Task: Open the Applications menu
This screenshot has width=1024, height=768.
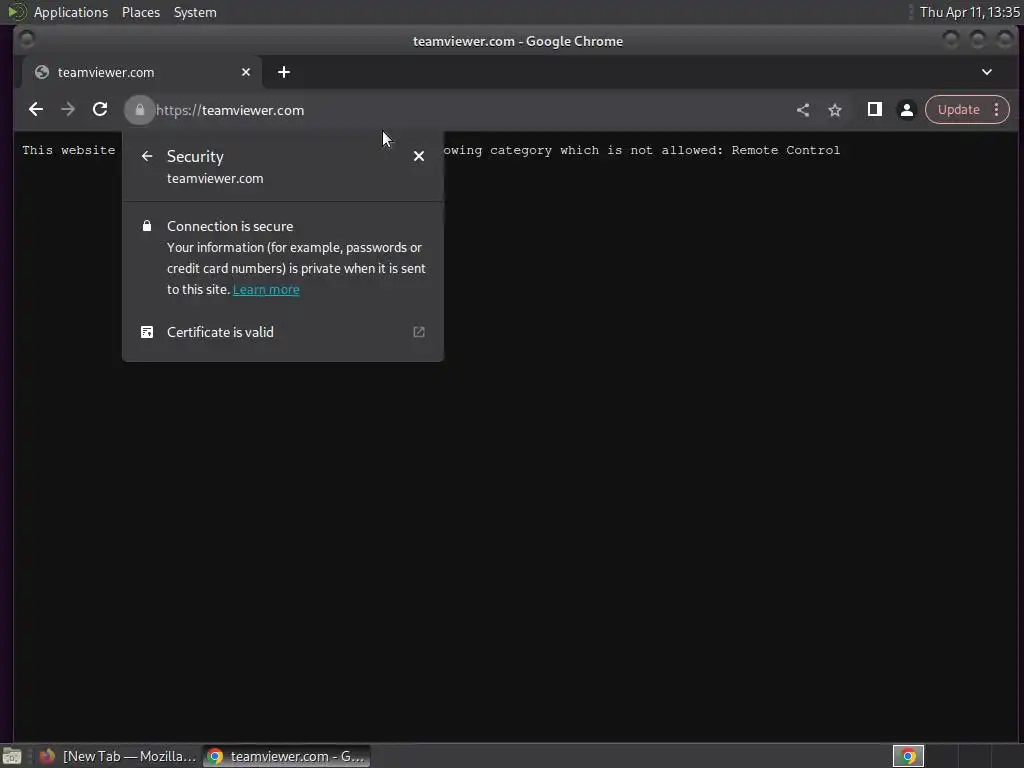Action: click(71, 12)
